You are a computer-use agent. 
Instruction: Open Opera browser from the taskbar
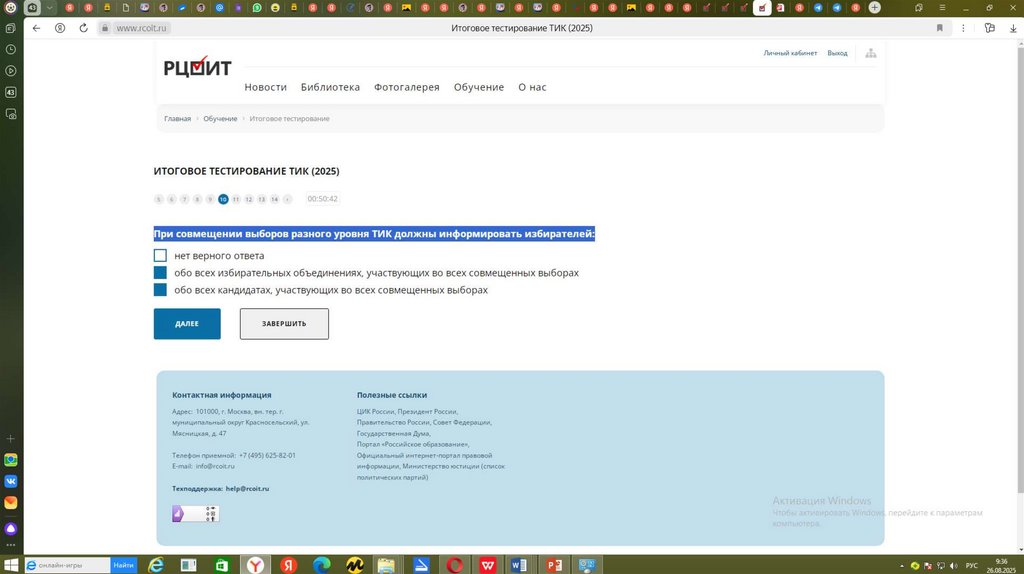click(455, 565)
